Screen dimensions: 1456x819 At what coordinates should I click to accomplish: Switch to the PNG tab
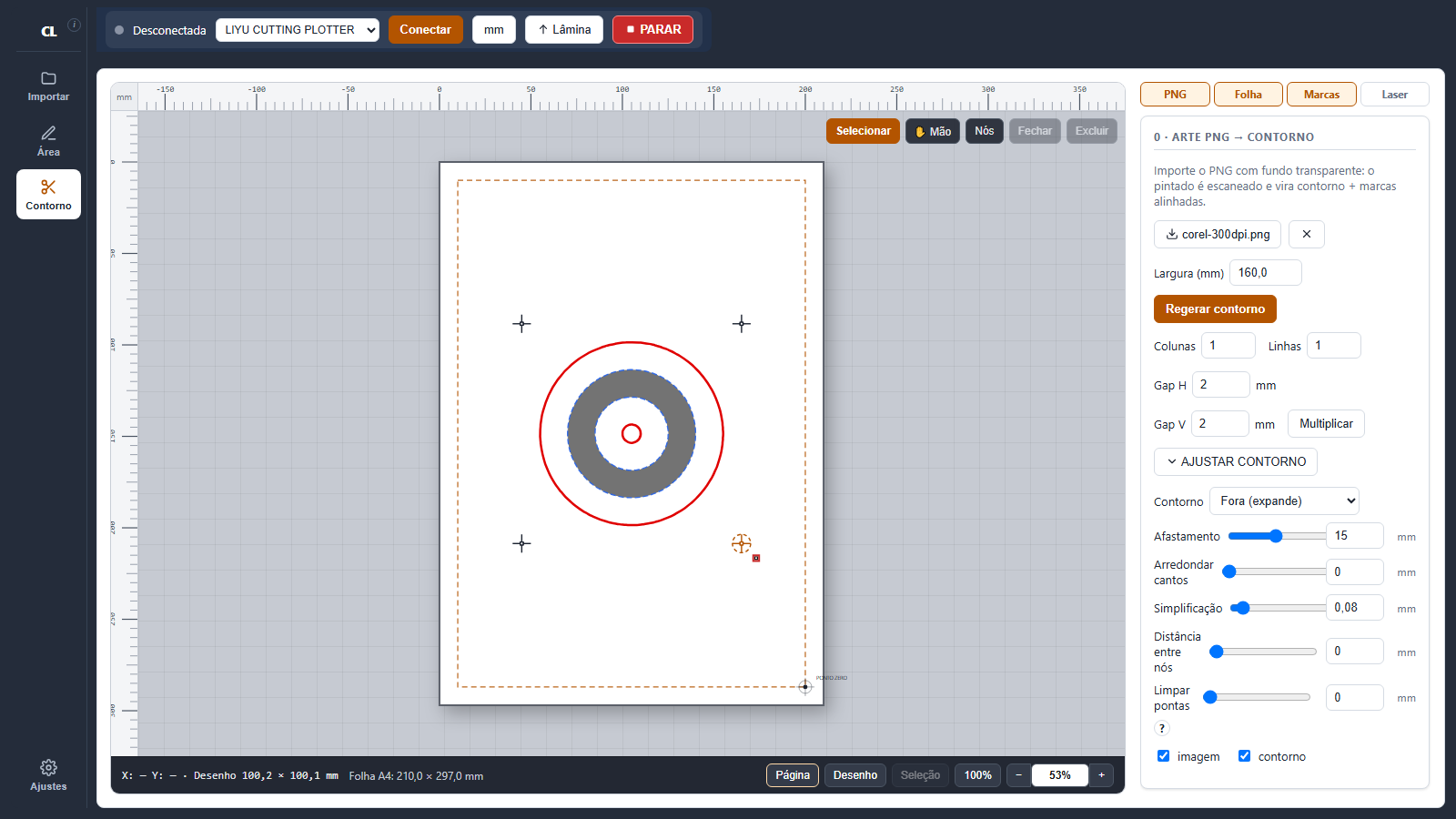pyautogui.click(x=1175, y=95)
